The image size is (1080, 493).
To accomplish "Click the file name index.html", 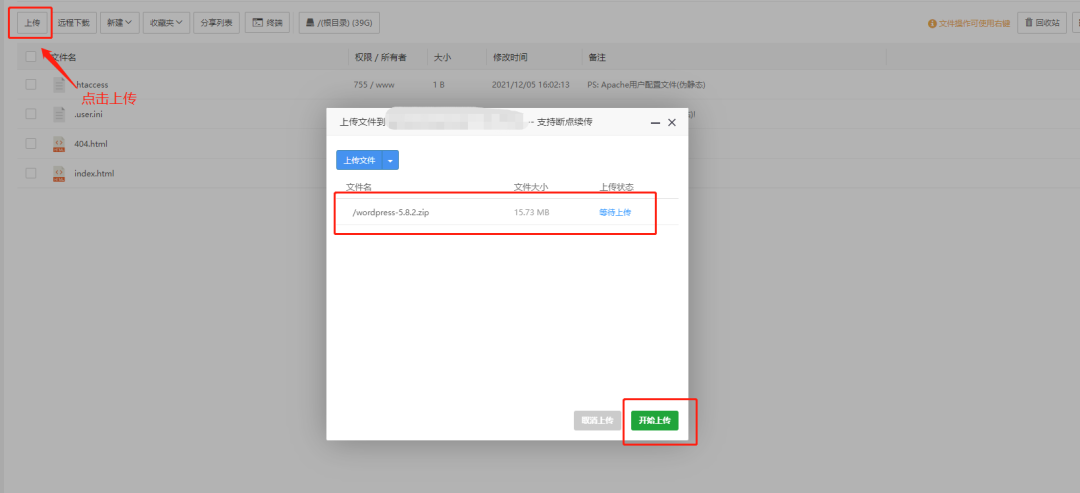I will coord(94,174).
